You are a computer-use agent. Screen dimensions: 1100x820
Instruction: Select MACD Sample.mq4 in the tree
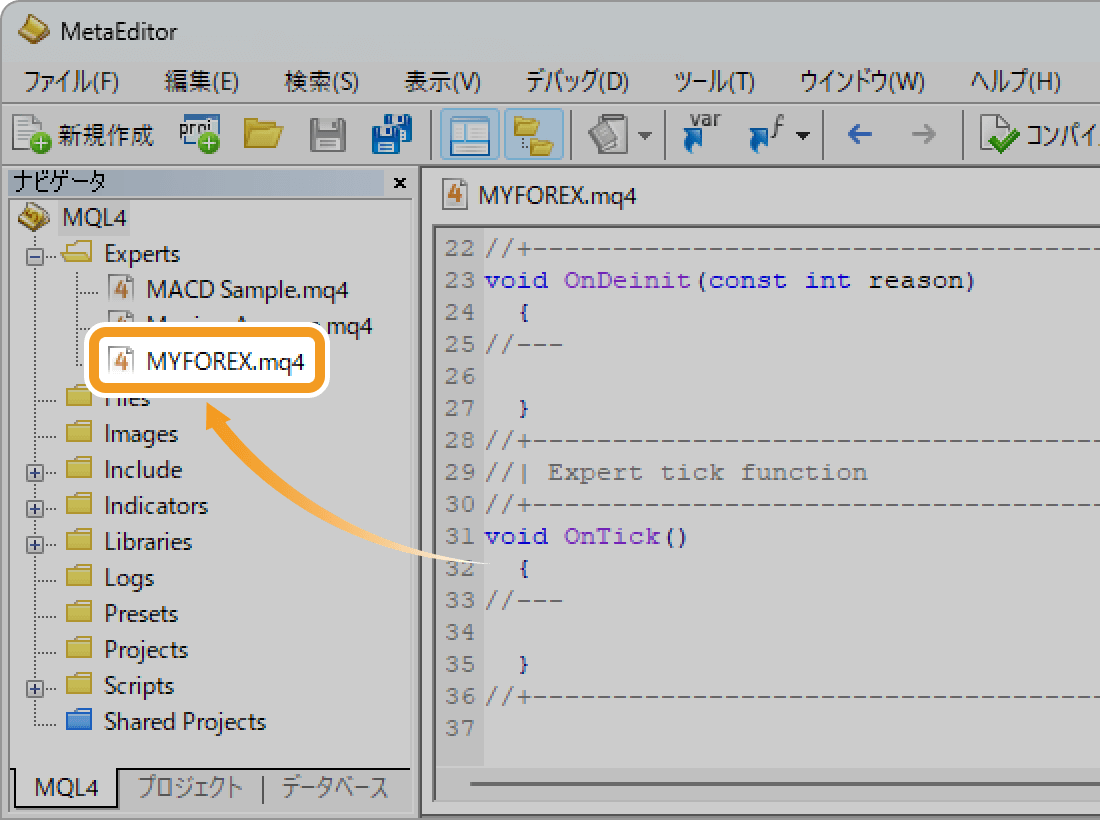tap(247, 290)
